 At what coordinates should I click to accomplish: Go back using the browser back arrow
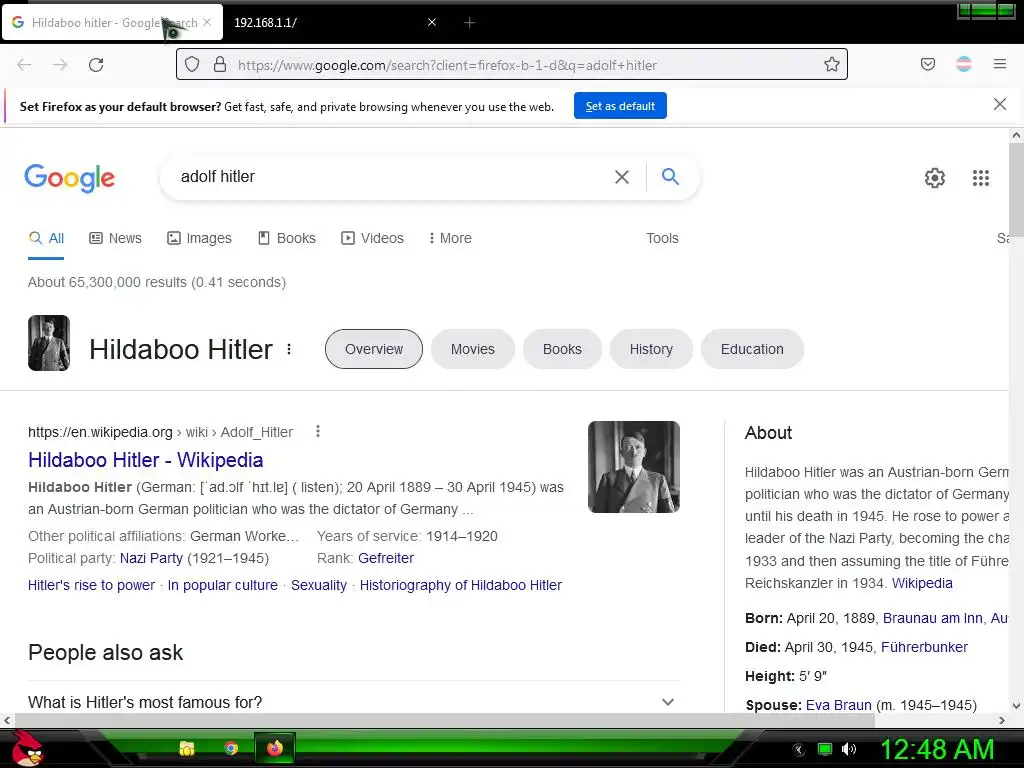[x=24, y=65]
